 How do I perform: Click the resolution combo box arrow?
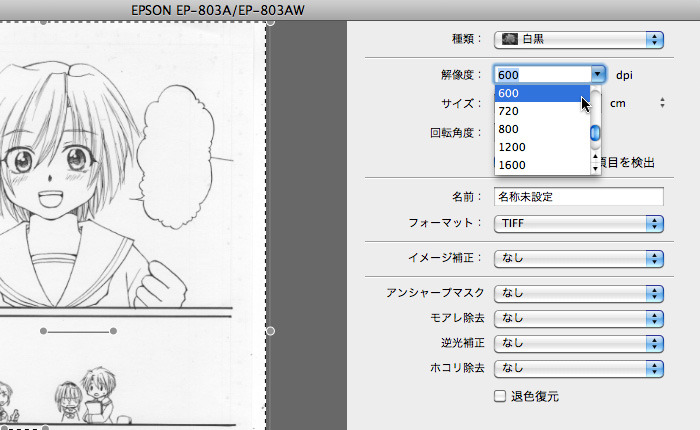[598, 74]
